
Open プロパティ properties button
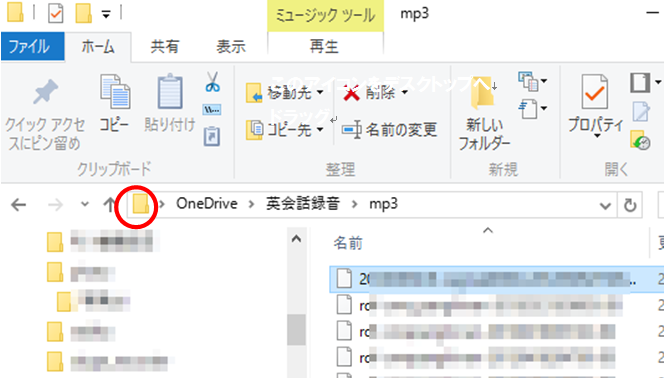[x=596, y=107]
